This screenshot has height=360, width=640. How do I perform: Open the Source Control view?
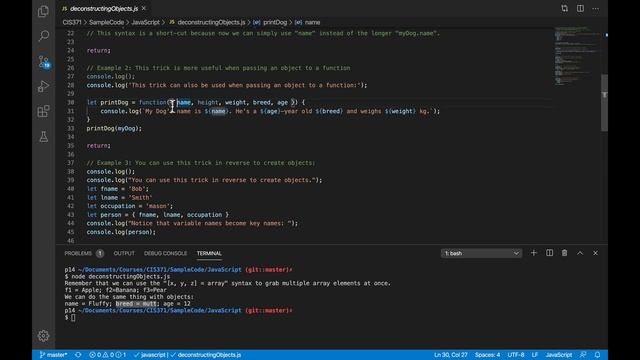(44, 62)
